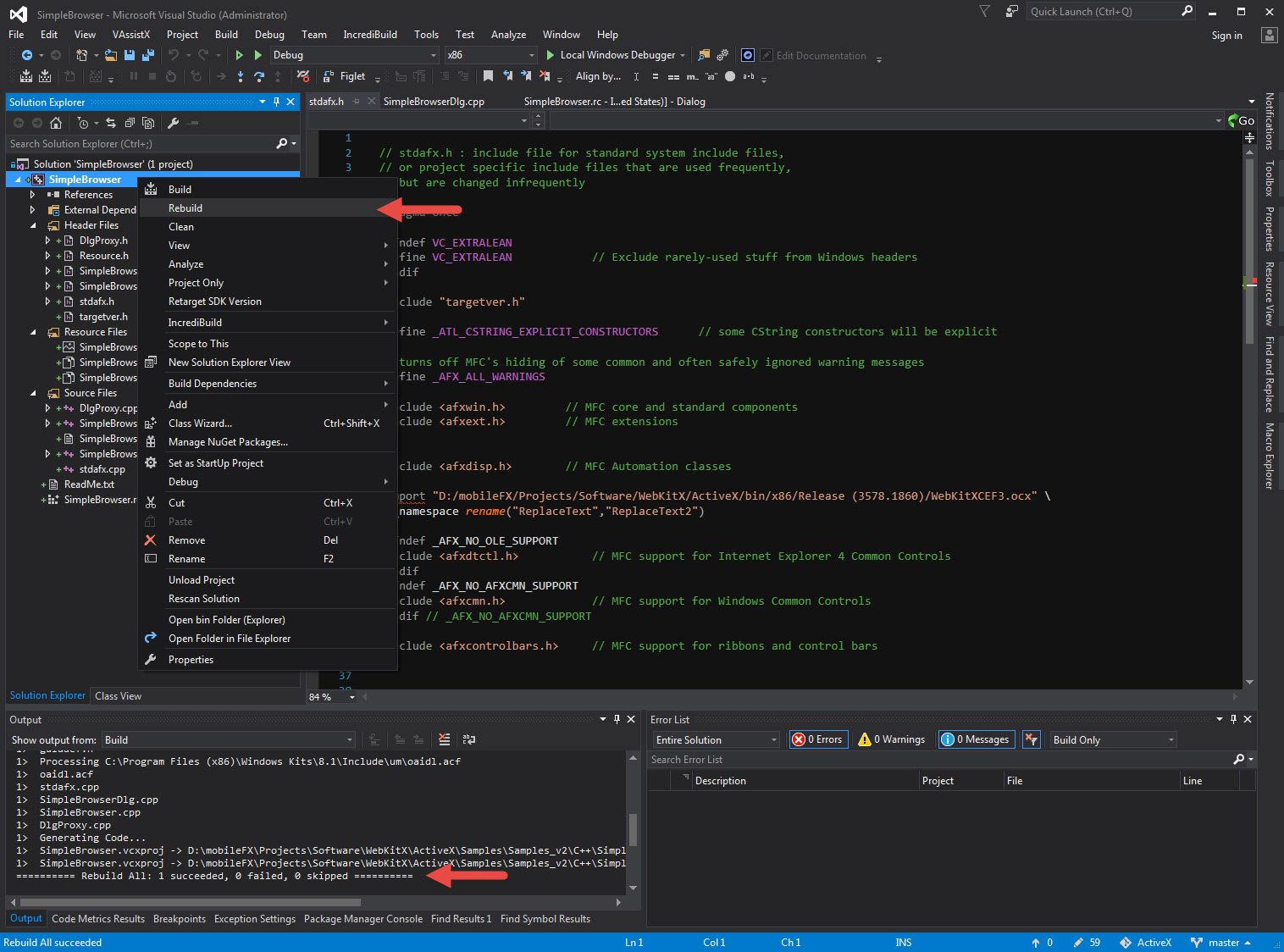This screenshot has height=952, width=1284.
Task: Click the Error List clear filter icon
Action: [1032, 739]
